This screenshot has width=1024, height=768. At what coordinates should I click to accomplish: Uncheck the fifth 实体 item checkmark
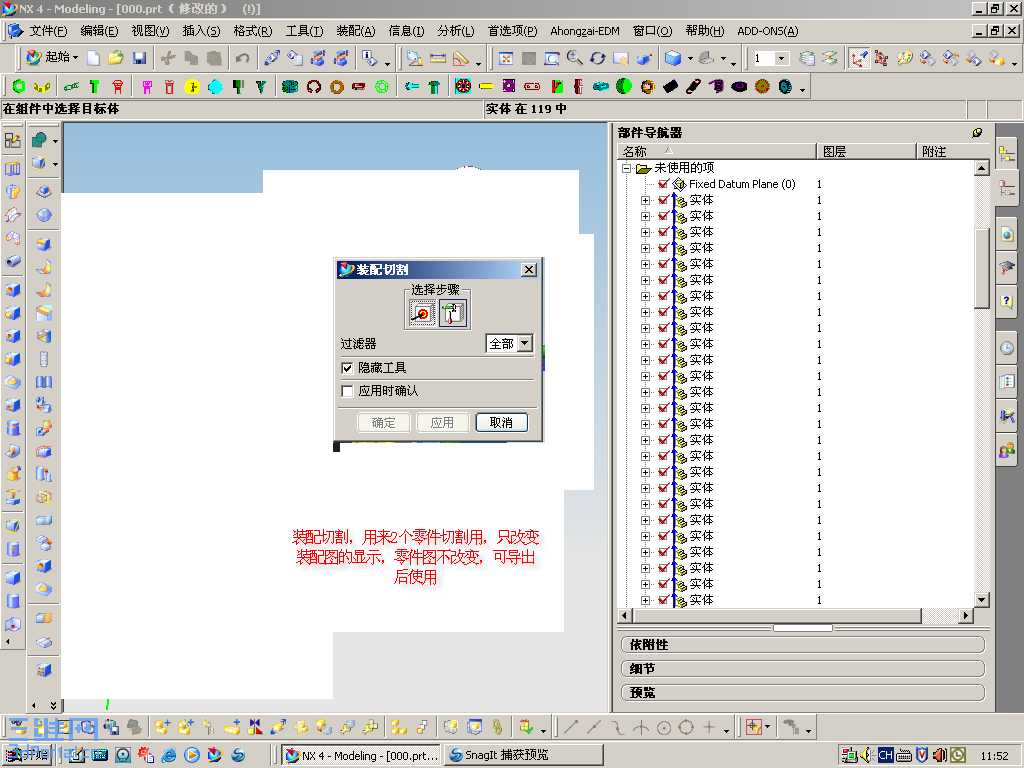[x=664, y=264]
